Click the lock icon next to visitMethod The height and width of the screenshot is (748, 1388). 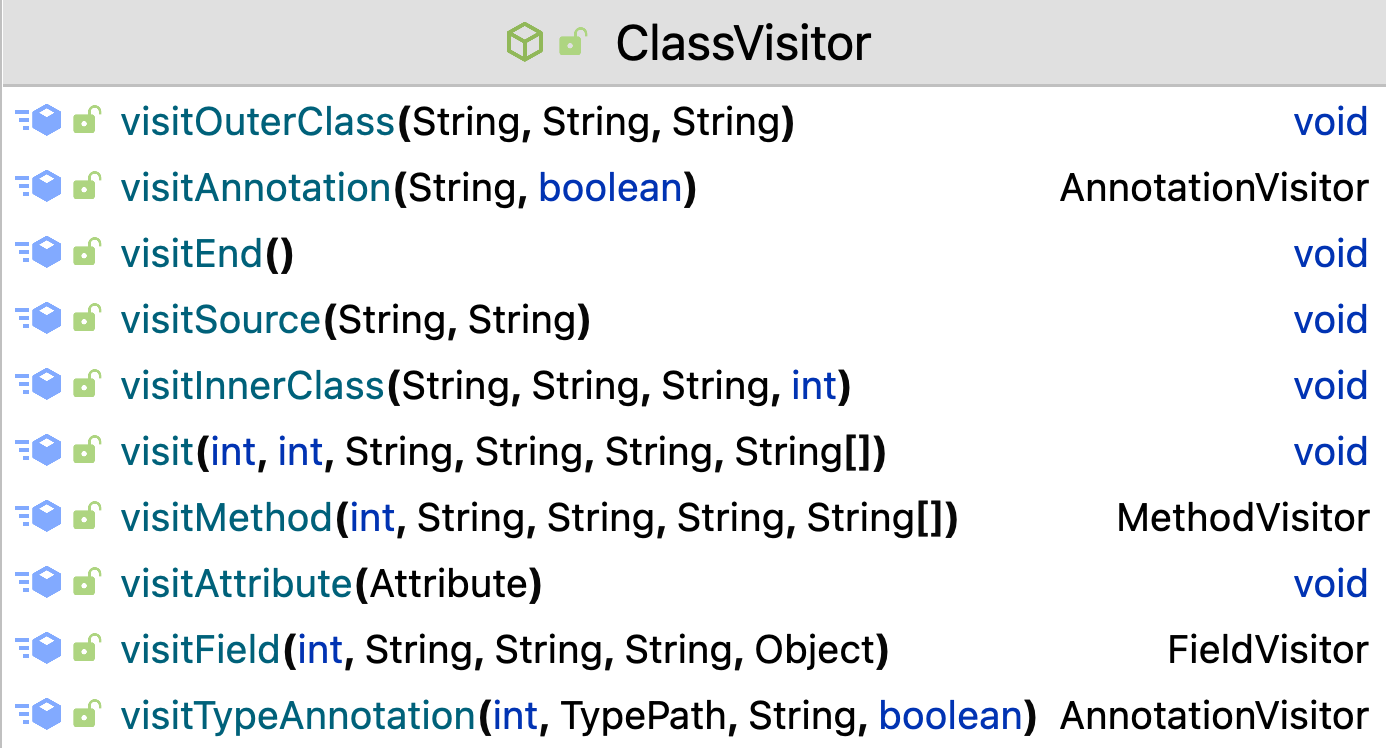coord(87,518)
